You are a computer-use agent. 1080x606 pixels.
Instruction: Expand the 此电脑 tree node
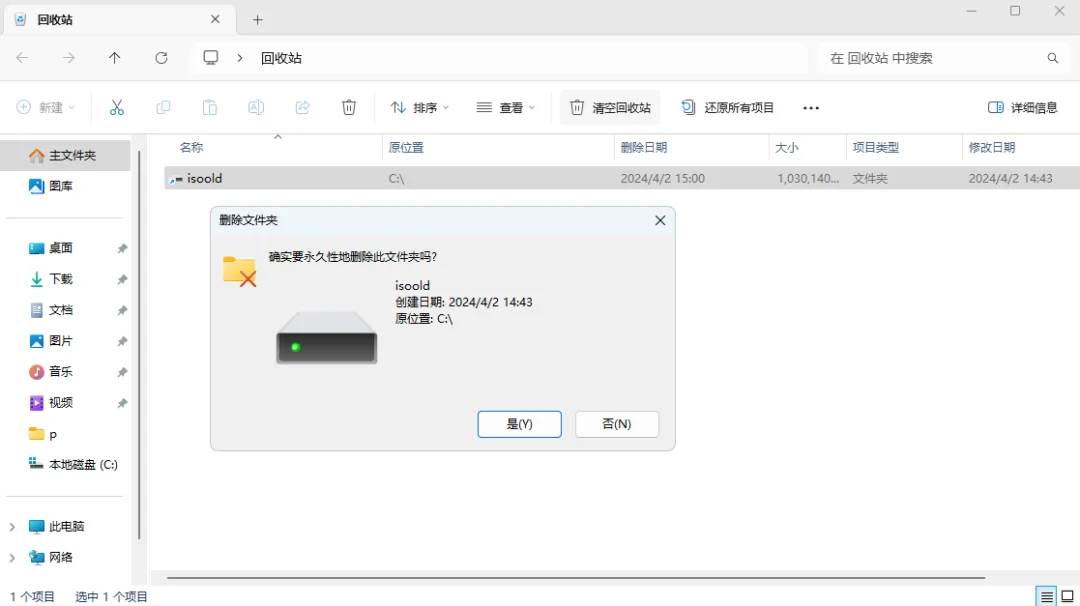coord(12,527)
